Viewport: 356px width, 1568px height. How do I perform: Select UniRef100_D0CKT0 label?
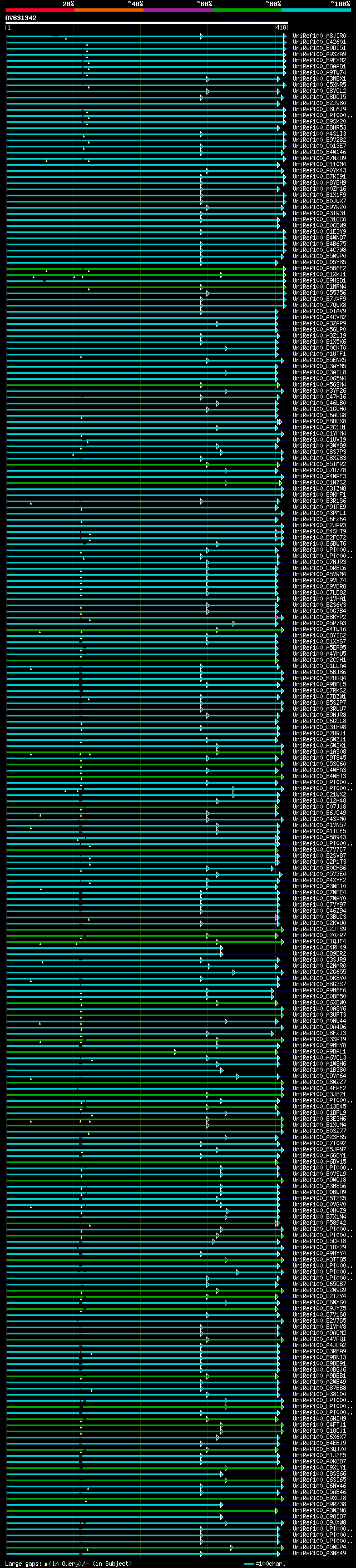(319, 348)
